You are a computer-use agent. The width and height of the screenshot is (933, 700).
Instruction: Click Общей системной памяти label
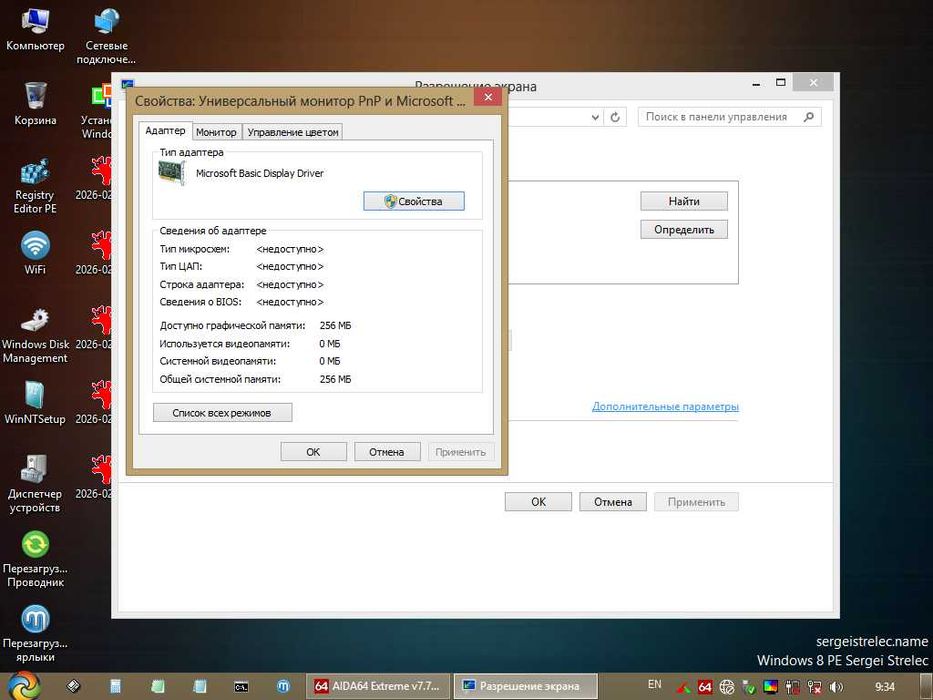click(x=220, y=379)
